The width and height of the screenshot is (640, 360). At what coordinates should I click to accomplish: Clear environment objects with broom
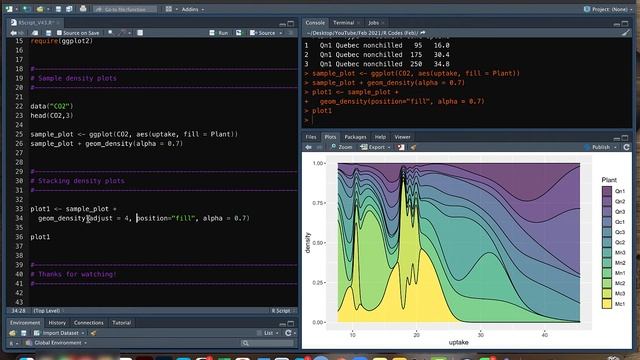[93, 333]
